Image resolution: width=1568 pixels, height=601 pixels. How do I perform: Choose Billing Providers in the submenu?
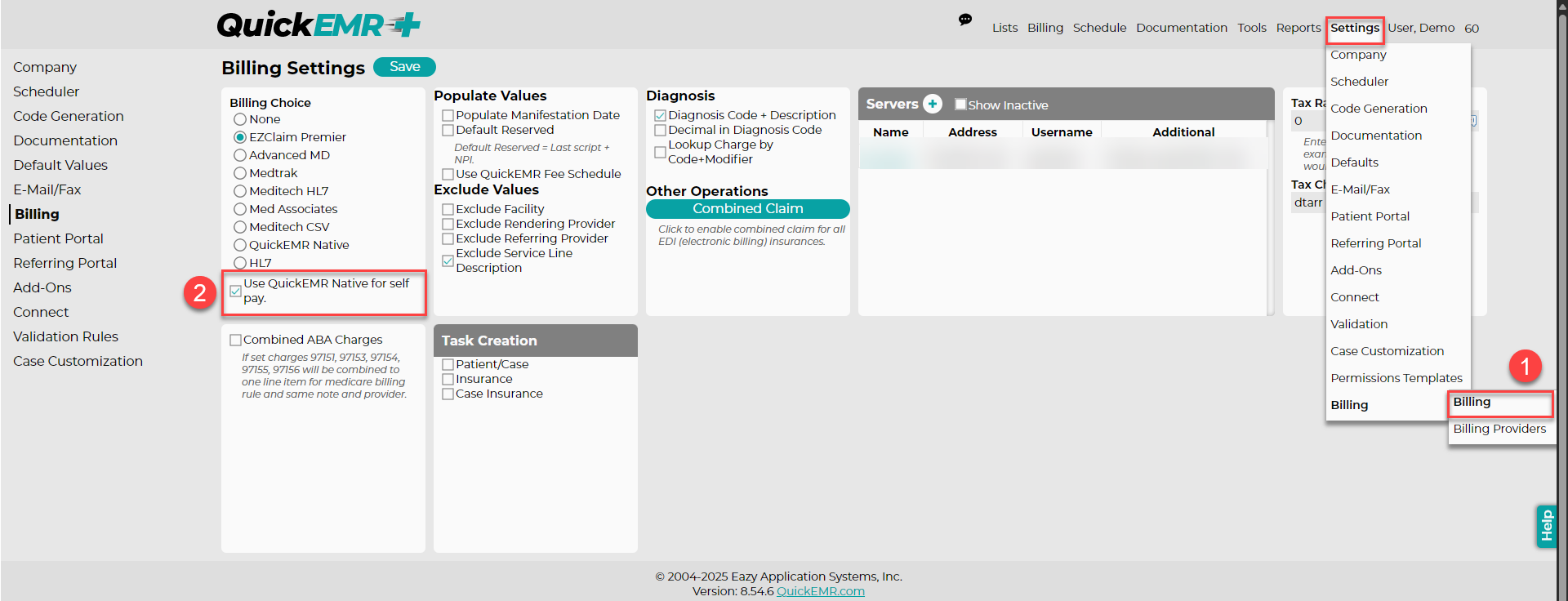[1499, 429]
